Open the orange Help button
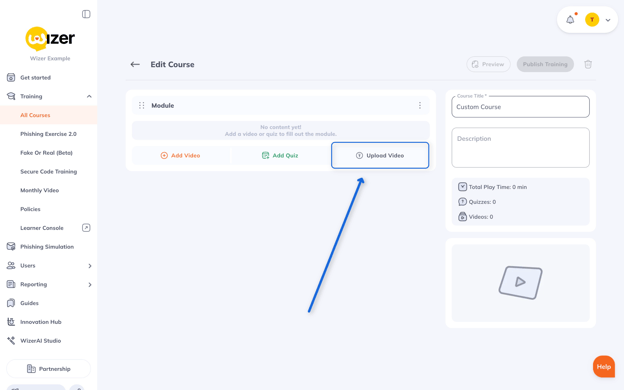This screenshot has width=624, height=390. [604, 367]
